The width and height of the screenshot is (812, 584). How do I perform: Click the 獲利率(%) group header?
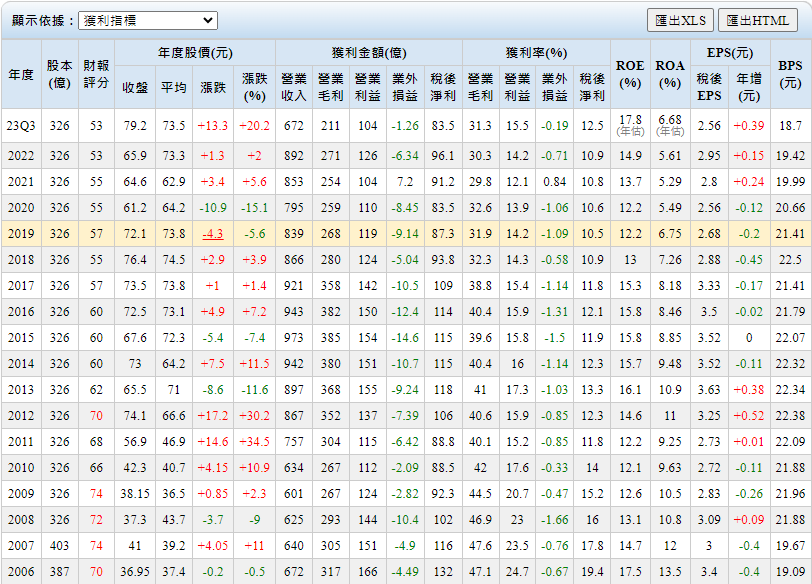[535, 53]
